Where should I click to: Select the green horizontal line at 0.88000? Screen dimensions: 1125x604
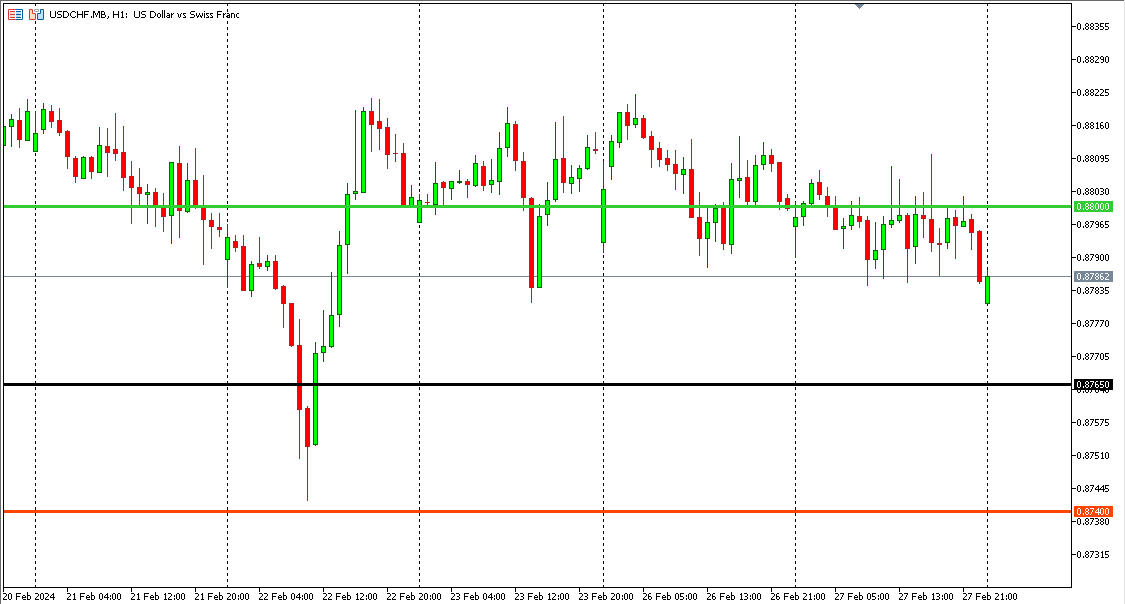[x=537, y=207]
